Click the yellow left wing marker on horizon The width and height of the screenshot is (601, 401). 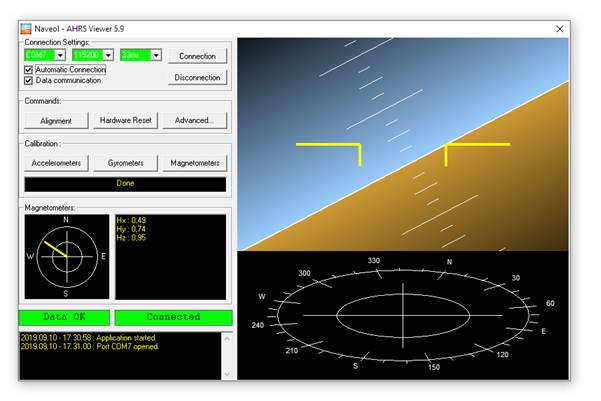329,148
